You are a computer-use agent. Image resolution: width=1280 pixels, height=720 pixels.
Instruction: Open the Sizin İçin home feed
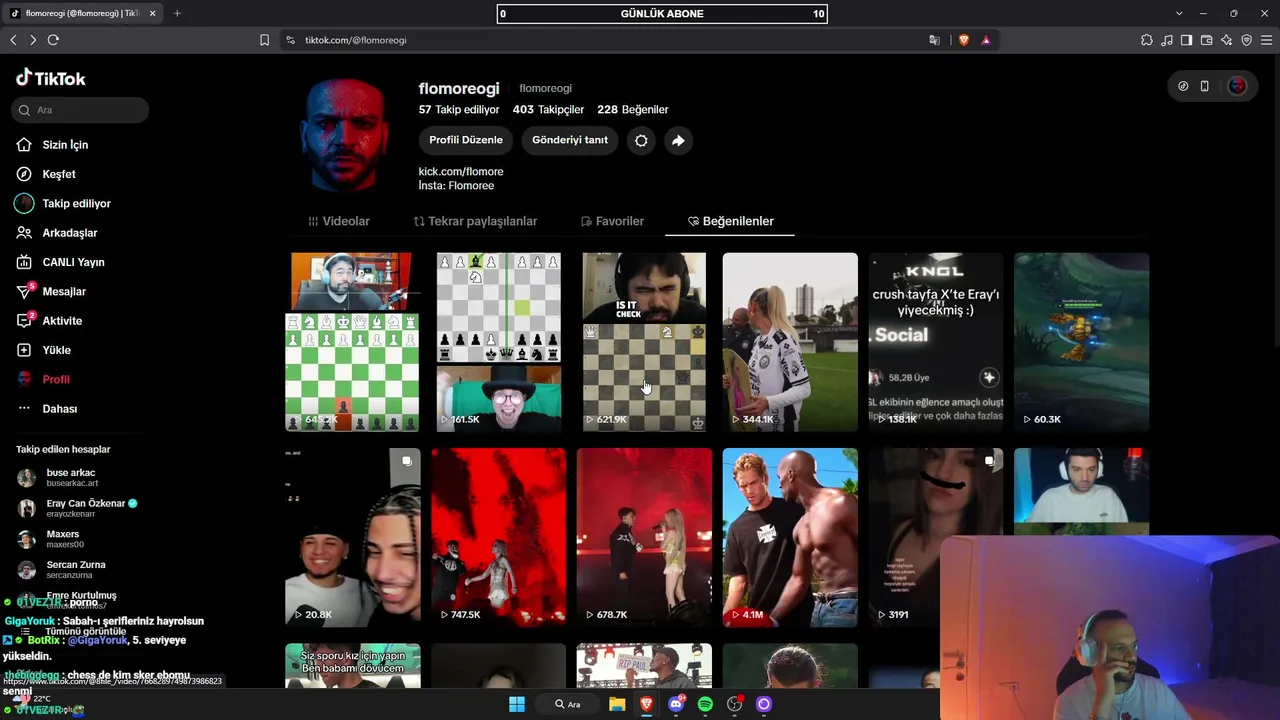click(65, 145)
